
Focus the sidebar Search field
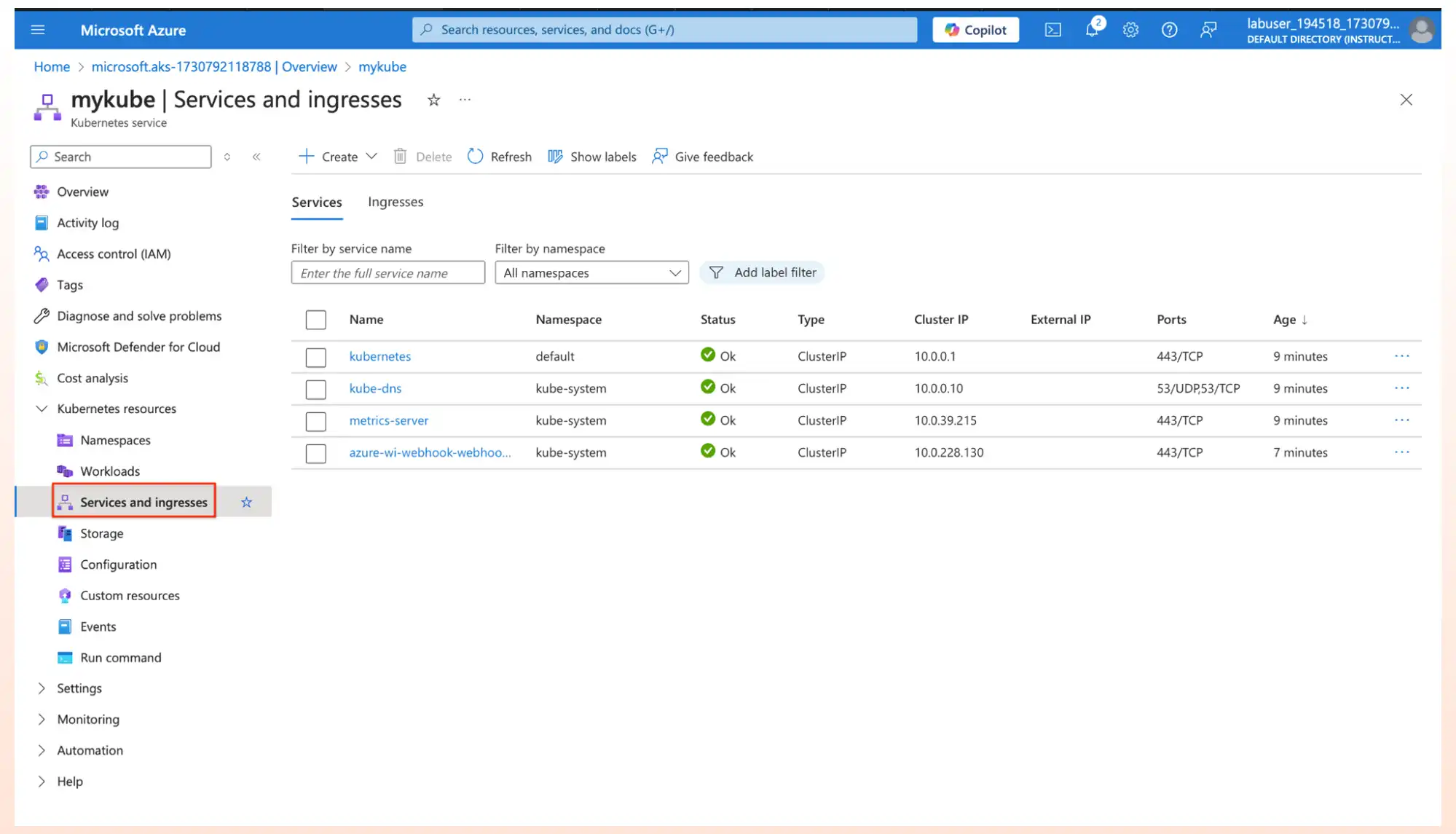pos(121,157)
